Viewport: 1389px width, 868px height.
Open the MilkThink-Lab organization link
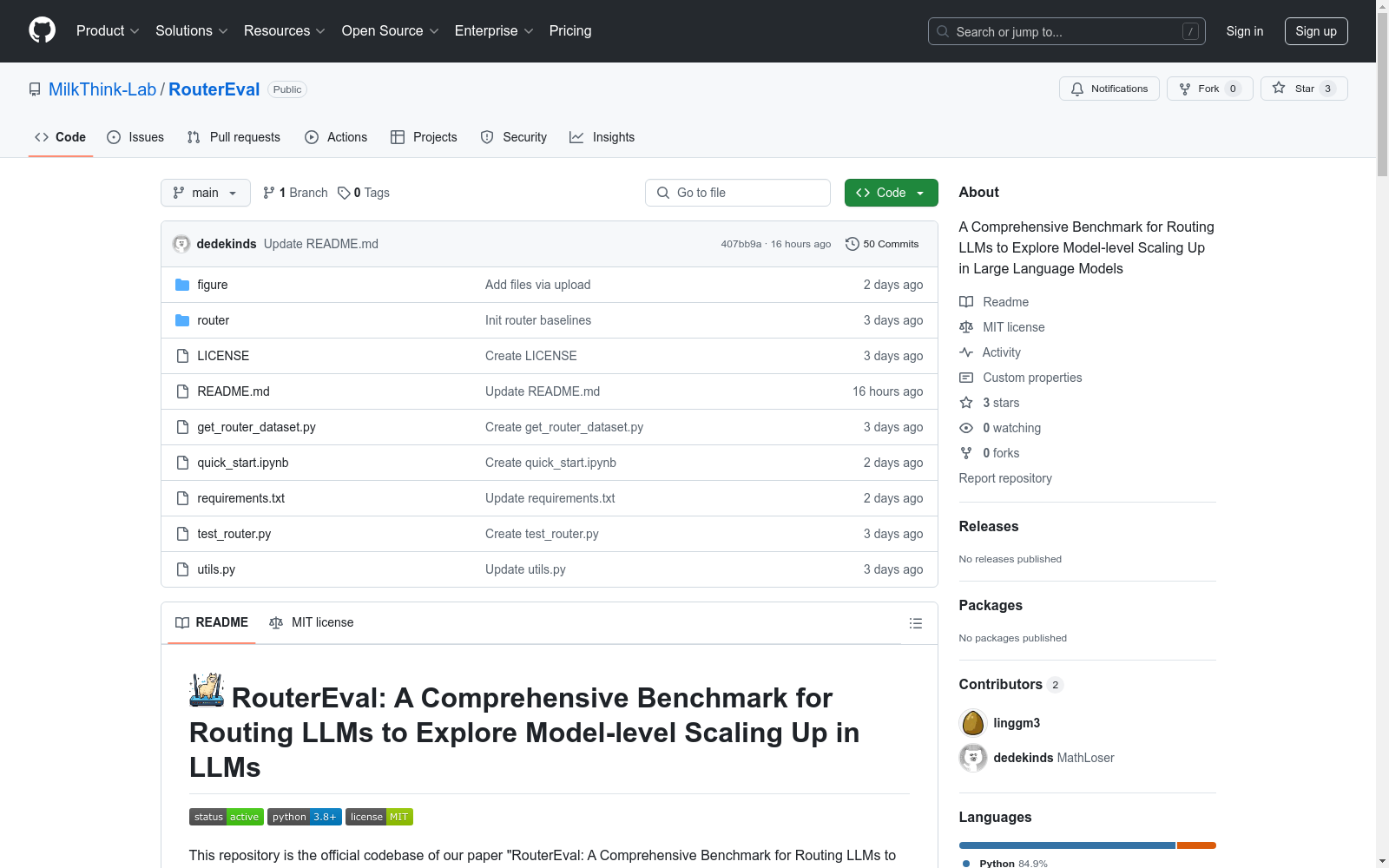coord(102,89)
